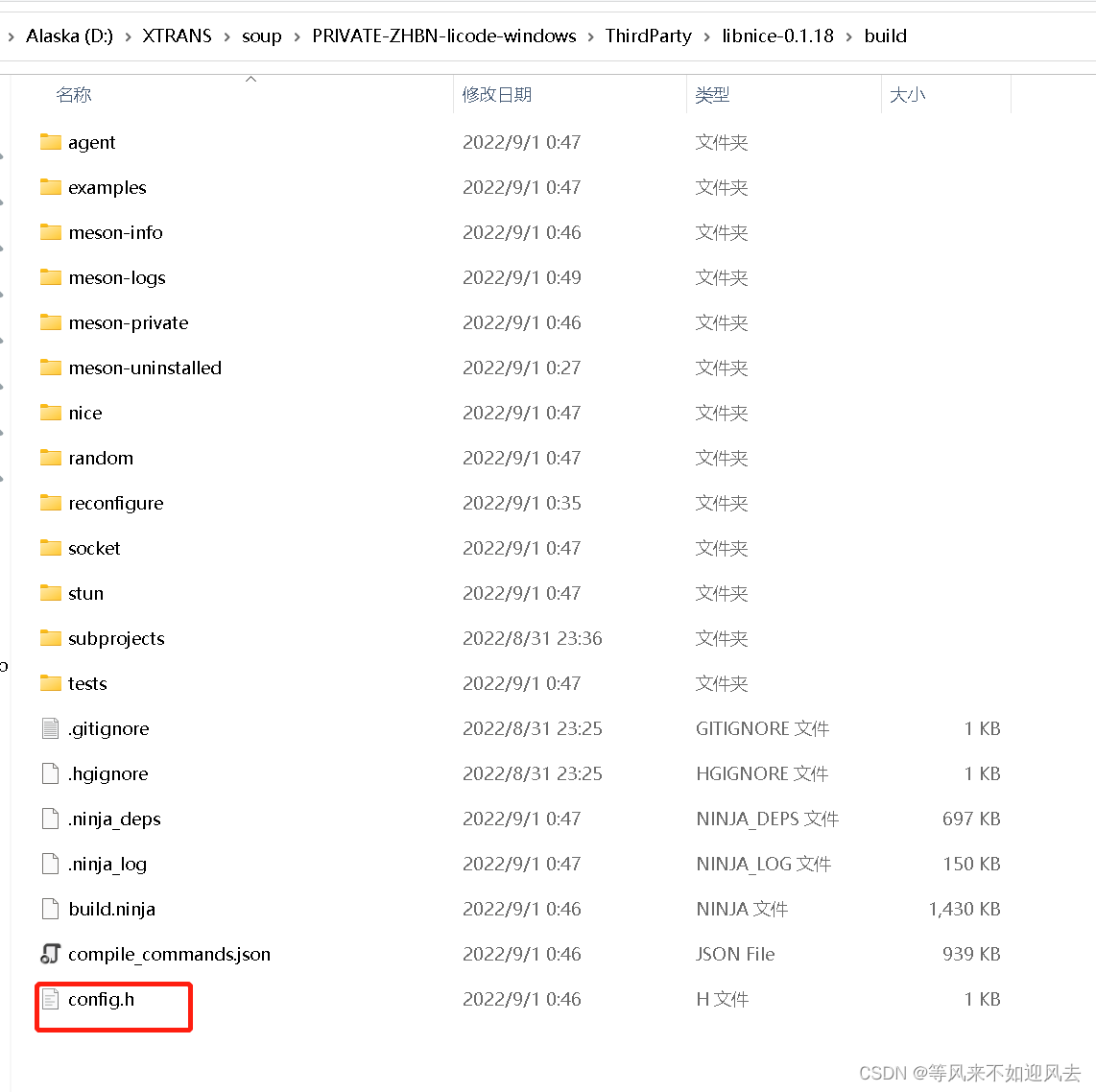The height and width of the screenshot is (1092, 1096).
Task: Select the config.h file icon
Action: [50, 999]
